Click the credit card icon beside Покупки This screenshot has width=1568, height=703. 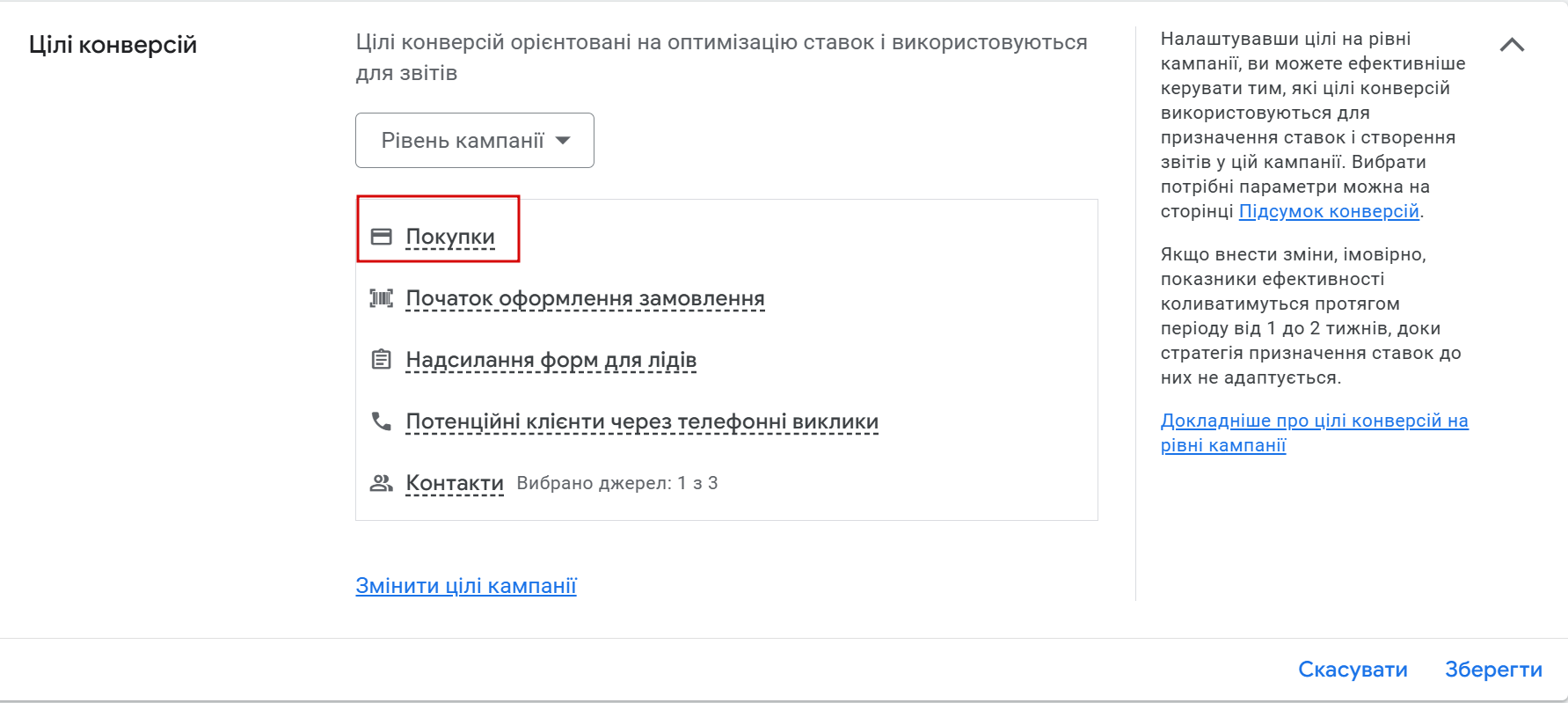tap(381, 237)
